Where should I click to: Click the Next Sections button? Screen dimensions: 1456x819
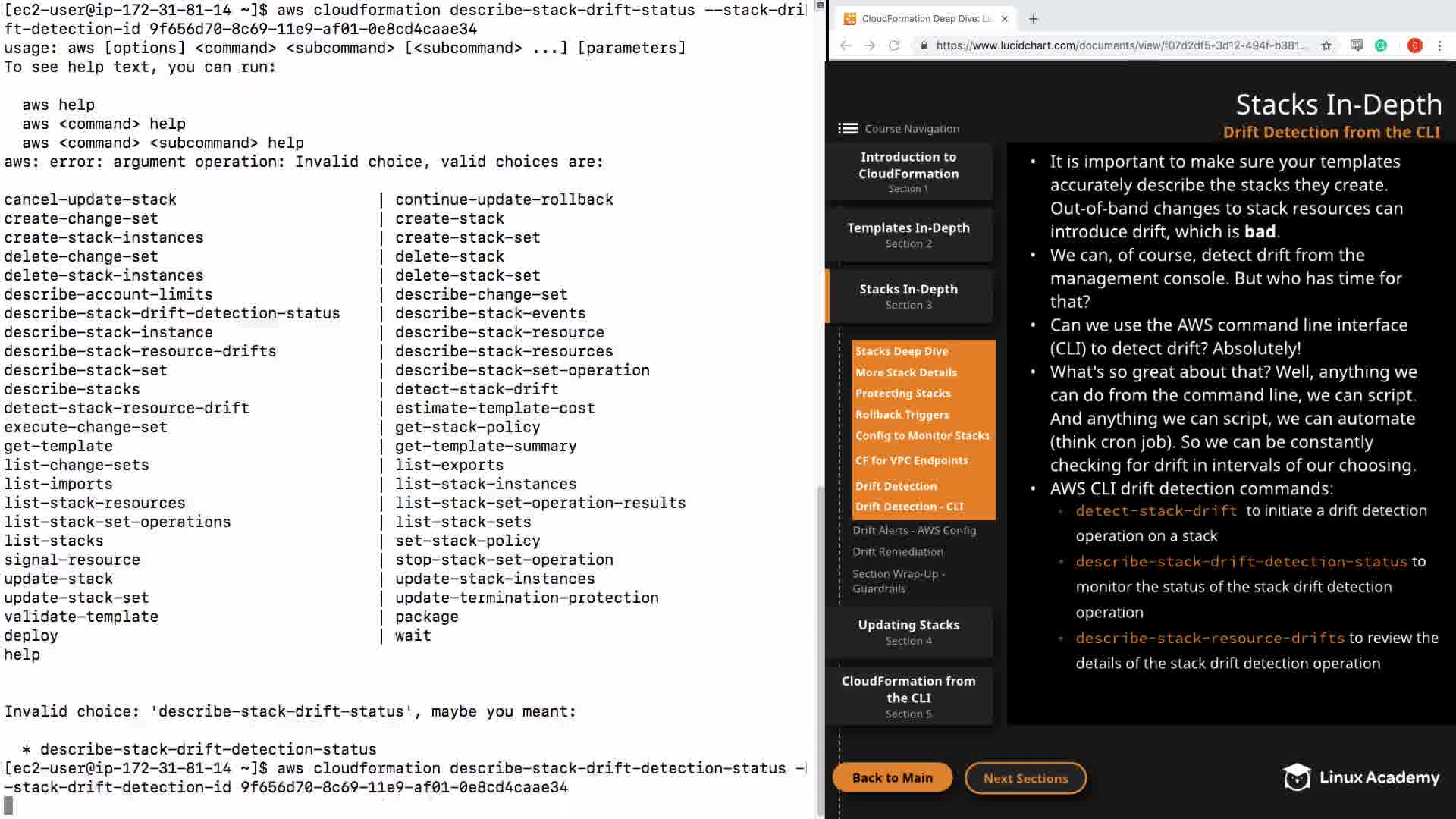tap(1025, 778)
